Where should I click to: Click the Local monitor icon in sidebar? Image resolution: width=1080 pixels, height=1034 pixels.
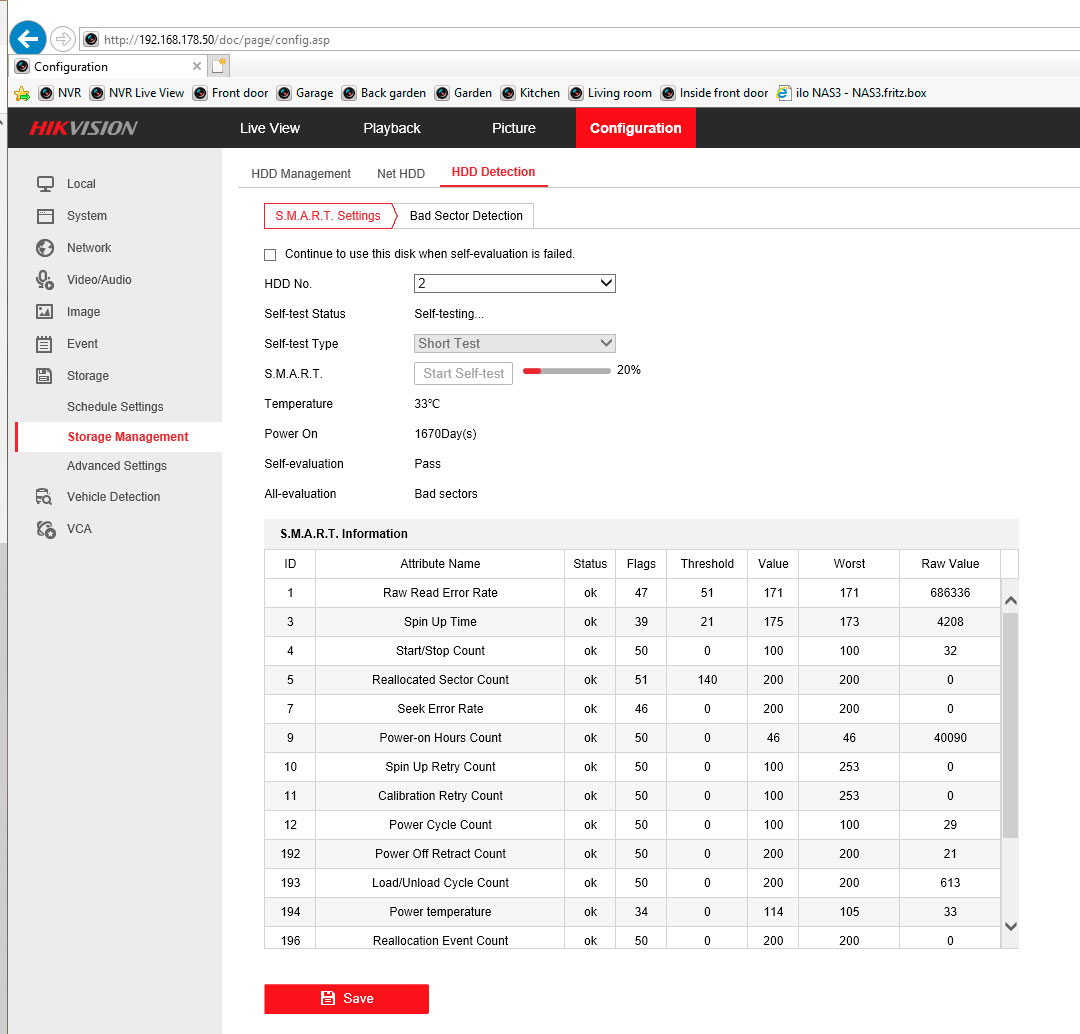point(45,184)
